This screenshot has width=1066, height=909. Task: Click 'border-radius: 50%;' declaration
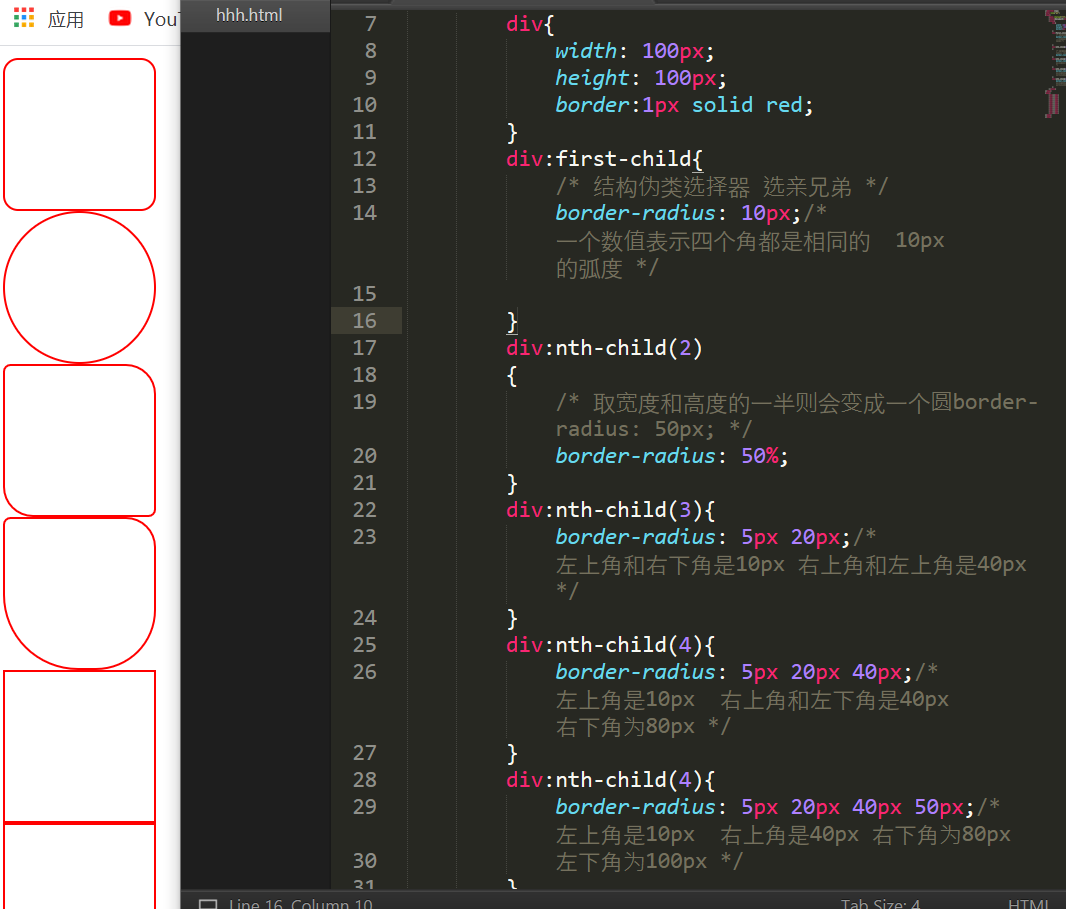(672, 456)
